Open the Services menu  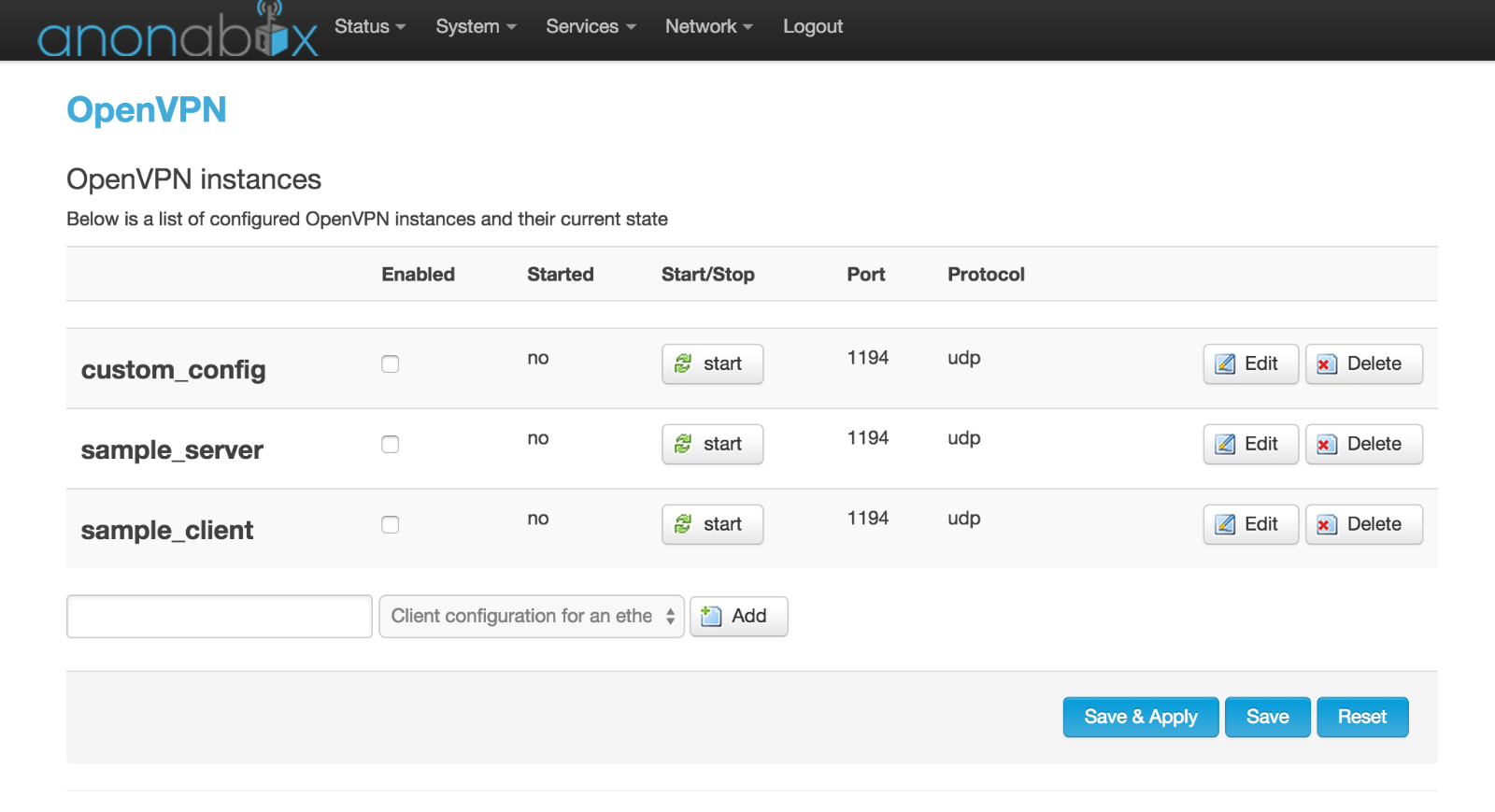click(591, 26)
